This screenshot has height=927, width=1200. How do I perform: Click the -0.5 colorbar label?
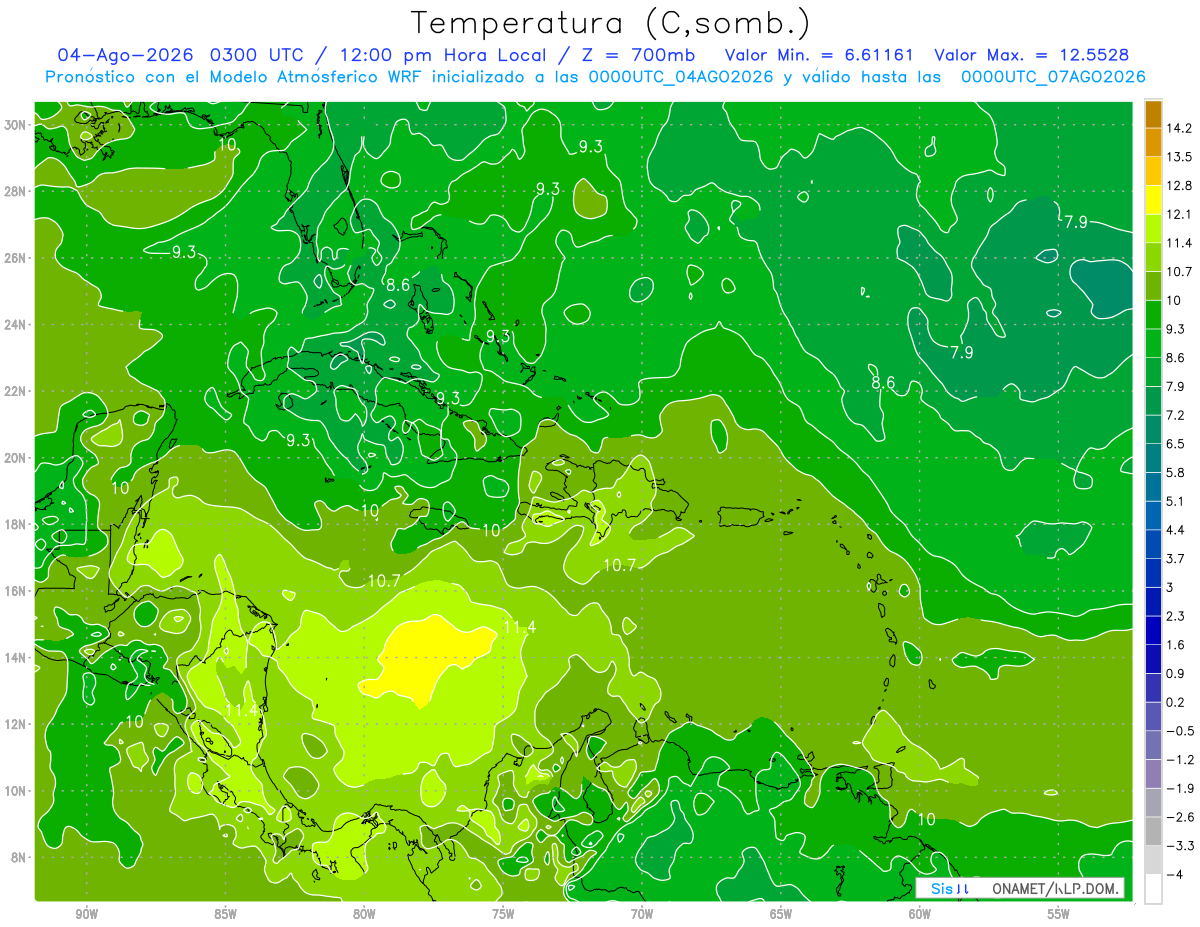pyautogui.click(x=1179, y=731)
